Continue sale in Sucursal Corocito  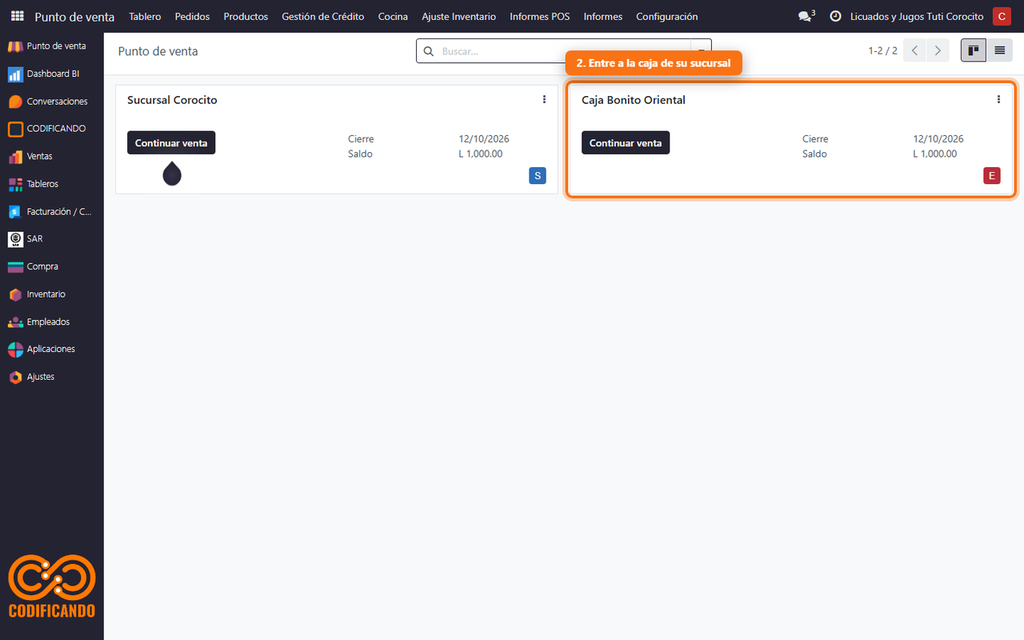(x=171, y=143)
